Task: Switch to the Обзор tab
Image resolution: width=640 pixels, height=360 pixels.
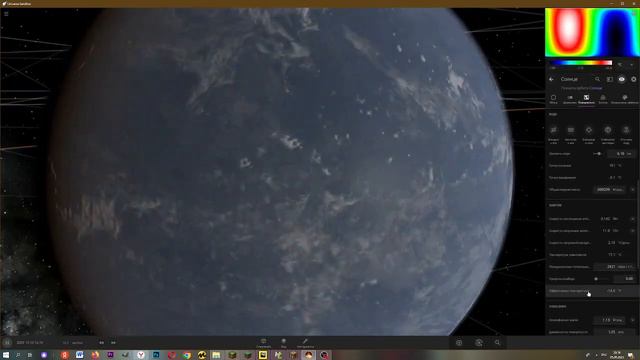Action: pyautogui.click(x=553, y=99)
